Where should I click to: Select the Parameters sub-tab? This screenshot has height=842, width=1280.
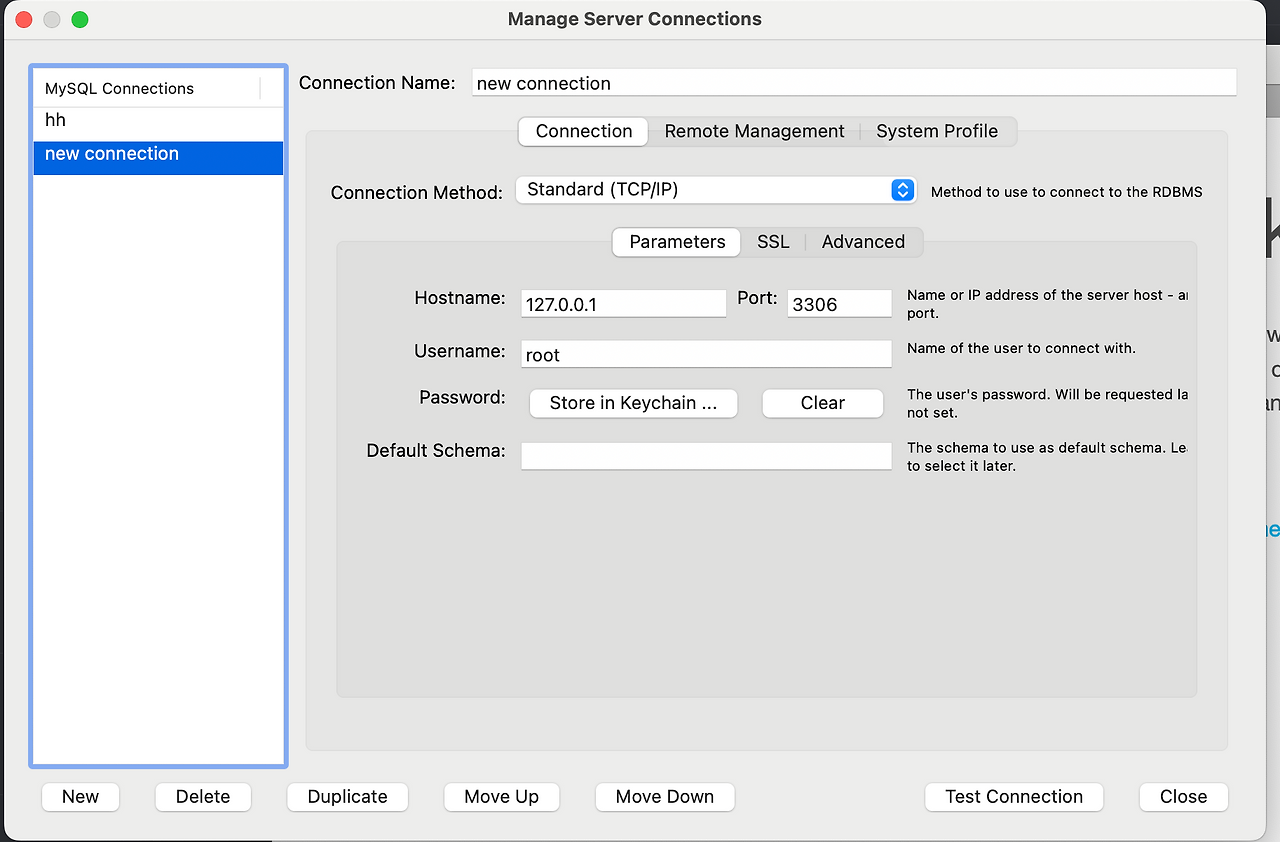677,242
